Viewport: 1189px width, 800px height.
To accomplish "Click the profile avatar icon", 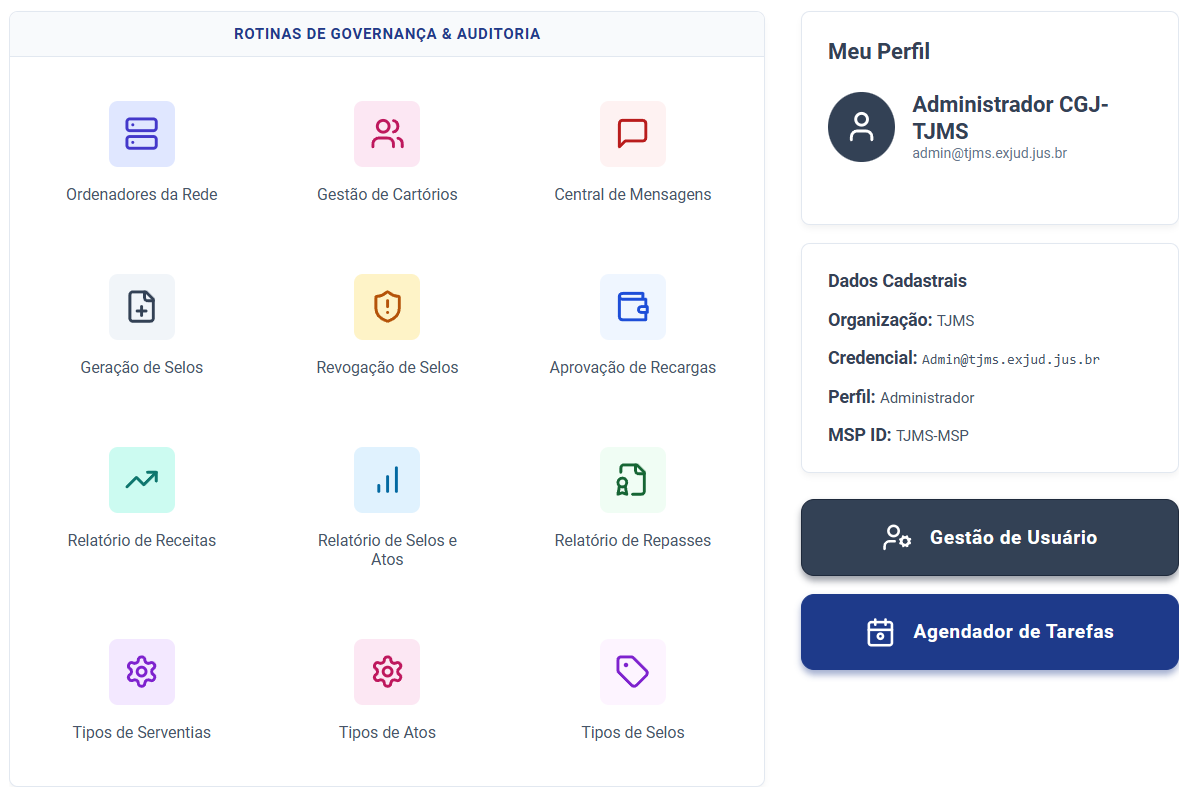I will 861,127.
